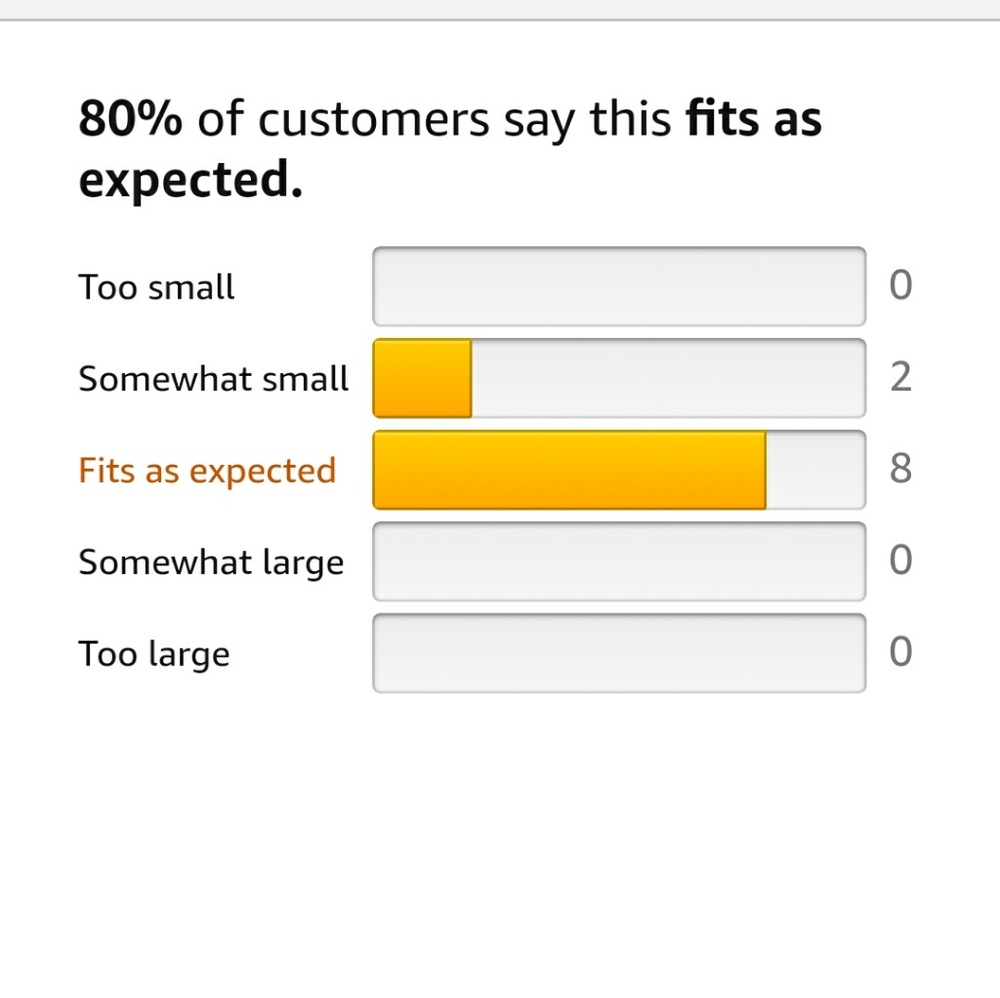1000x998 pixels.
Task: Click gray unfilled part of Somewhat small bar
Action: pyautogui.click(x=666, y=379)
